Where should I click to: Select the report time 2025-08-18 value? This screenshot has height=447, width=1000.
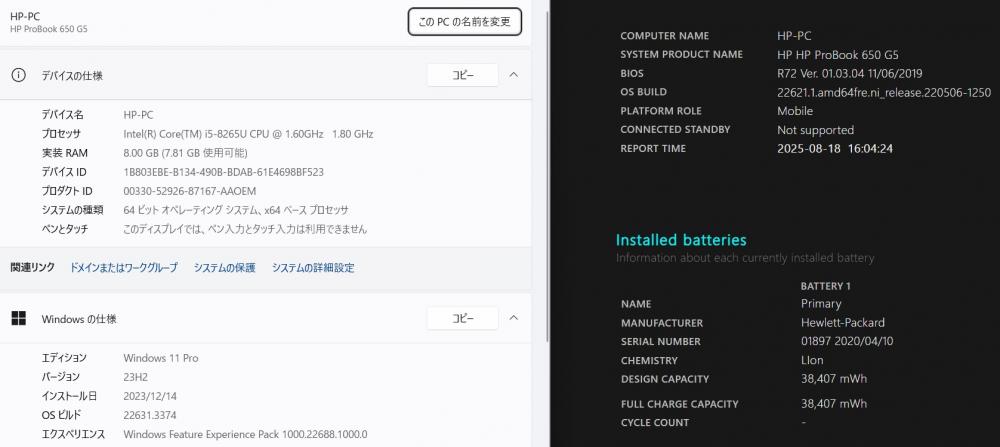point(835,149)
